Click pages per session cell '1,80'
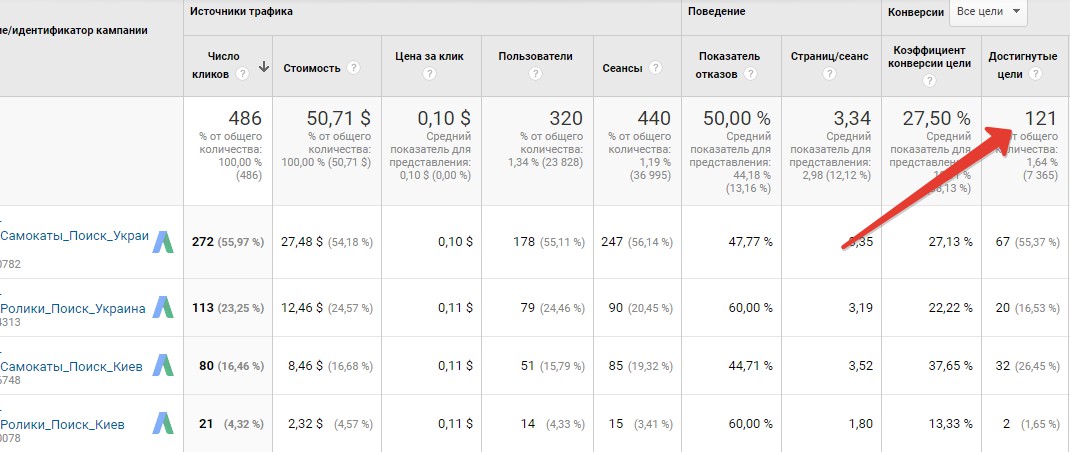 coord(860,424)
